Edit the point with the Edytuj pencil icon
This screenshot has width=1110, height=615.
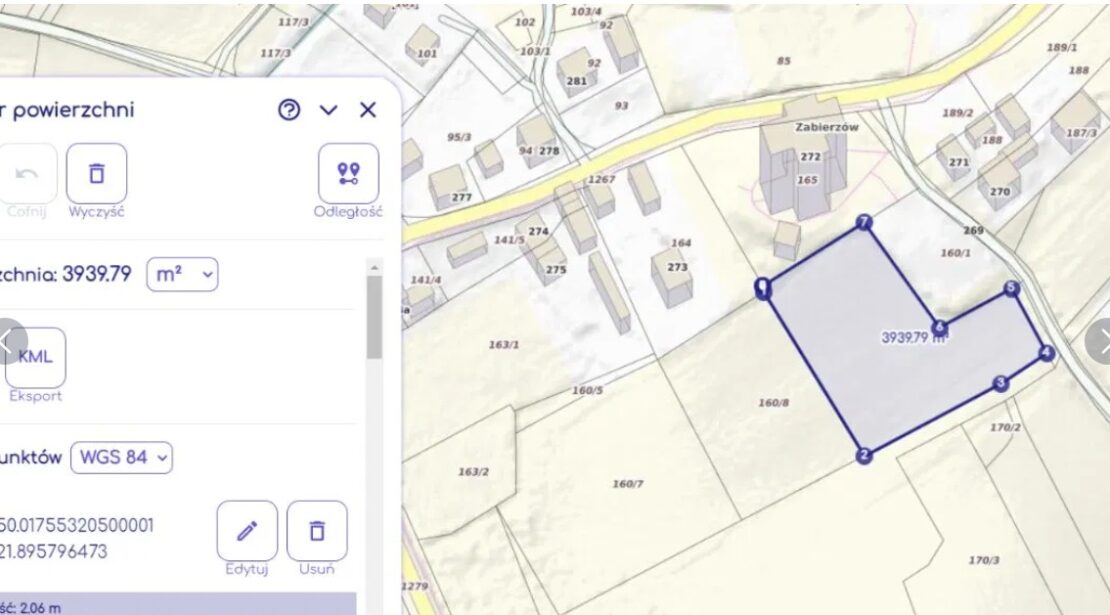(247, 531)
